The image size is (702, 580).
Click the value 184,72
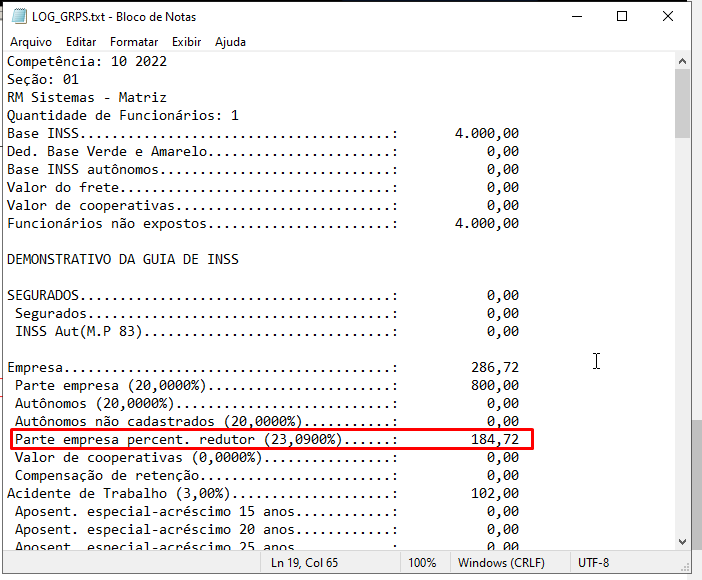495,439
